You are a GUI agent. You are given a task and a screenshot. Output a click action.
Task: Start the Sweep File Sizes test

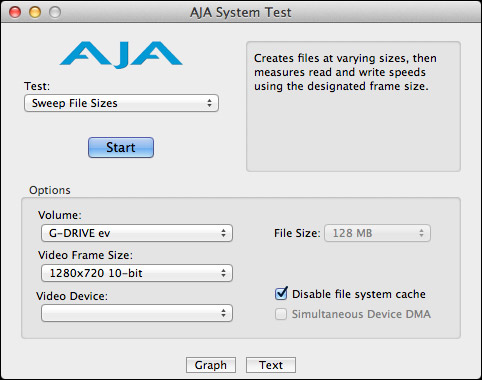(x=121, y=147)
